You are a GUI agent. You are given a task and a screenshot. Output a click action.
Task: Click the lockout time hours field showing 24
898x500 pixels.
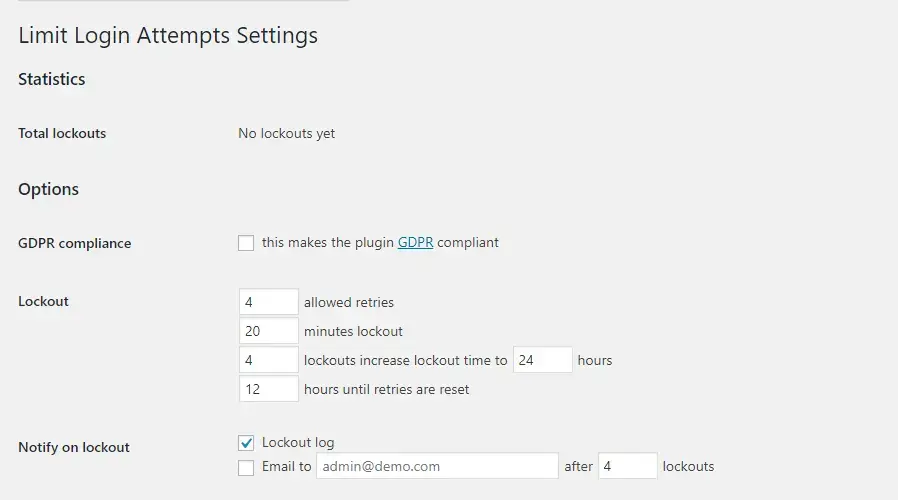[542, 360]
